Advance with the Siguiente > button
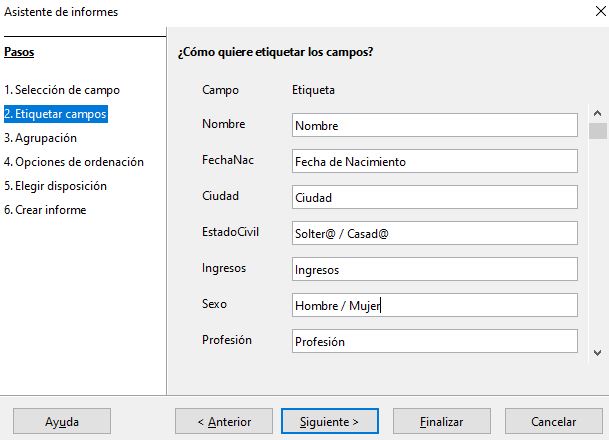609x440 pixels. (330, 421)
